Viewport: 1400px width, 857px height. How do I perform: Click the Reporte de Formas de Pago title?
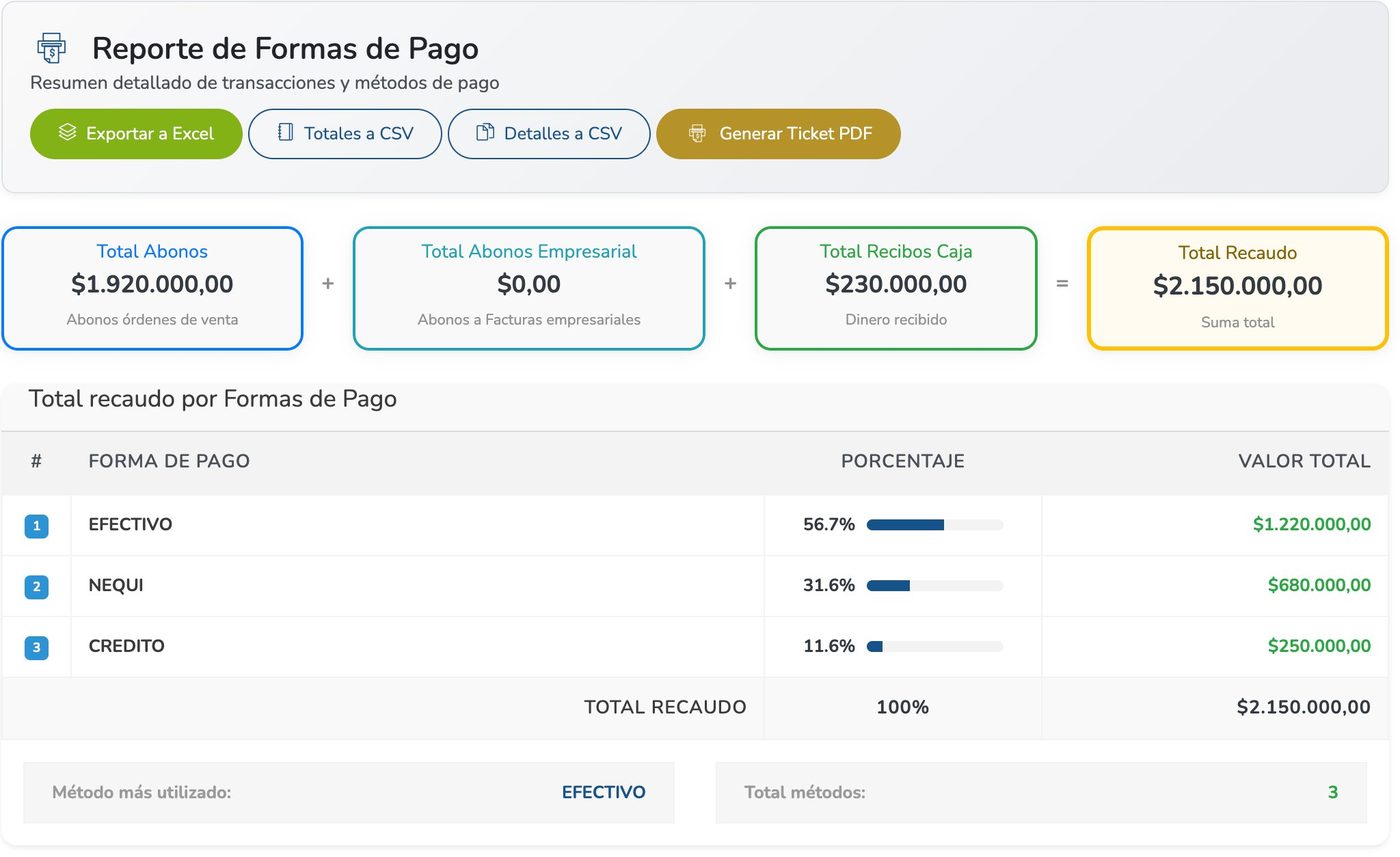click(x=285, y=48)
